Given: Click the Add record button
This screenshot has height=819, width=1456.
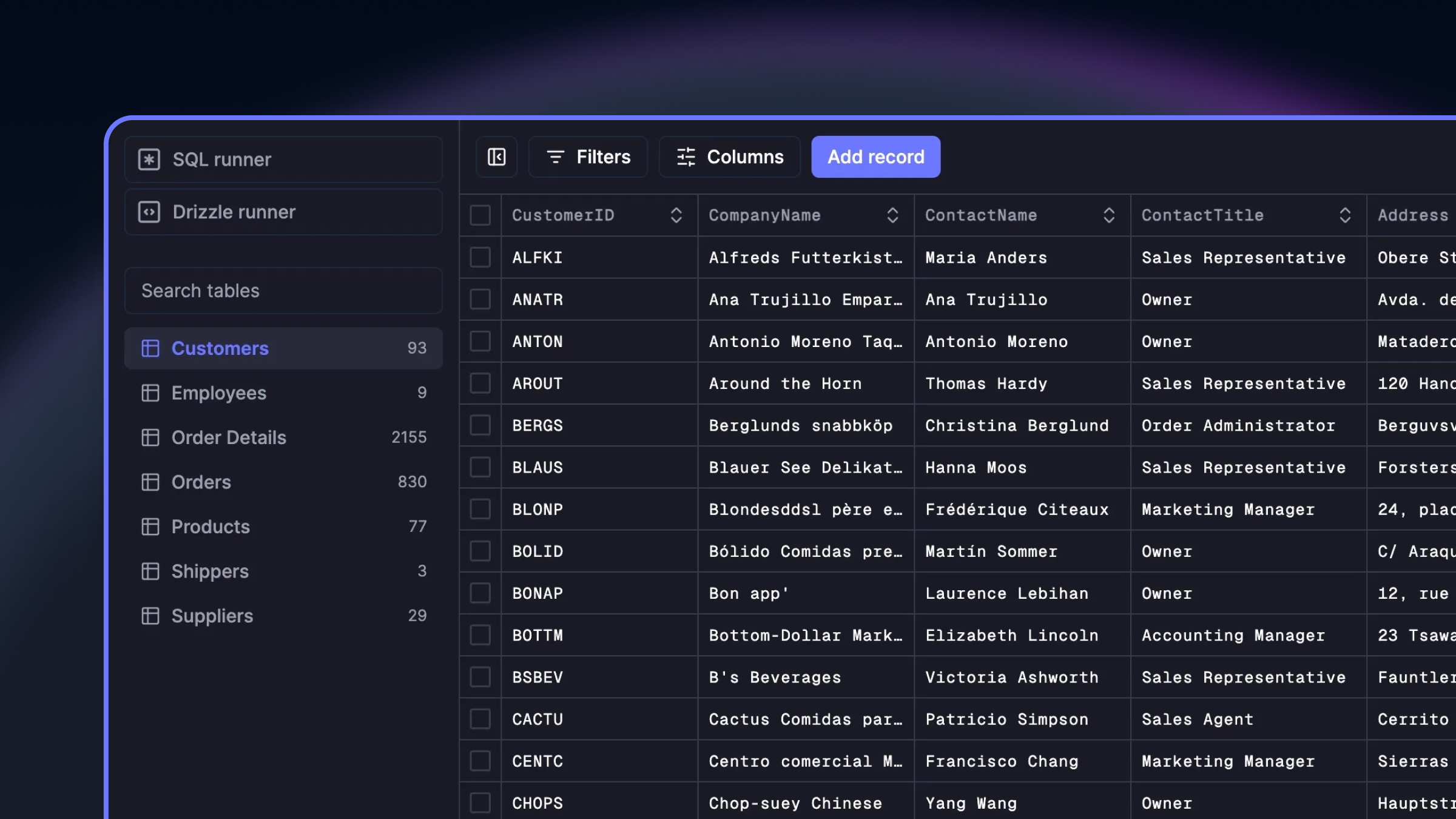Looking at the screenshot, I should (x=875, y=157).
